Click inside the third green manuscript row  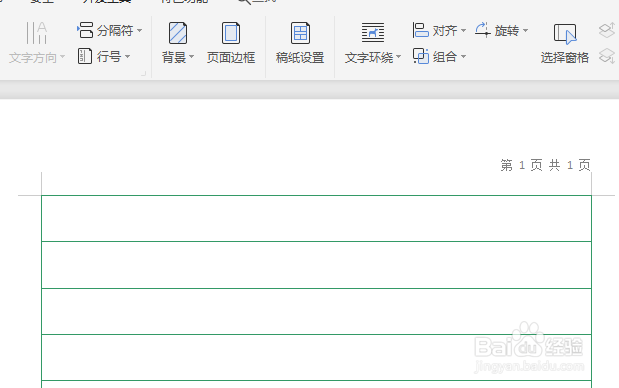point(316,311)
